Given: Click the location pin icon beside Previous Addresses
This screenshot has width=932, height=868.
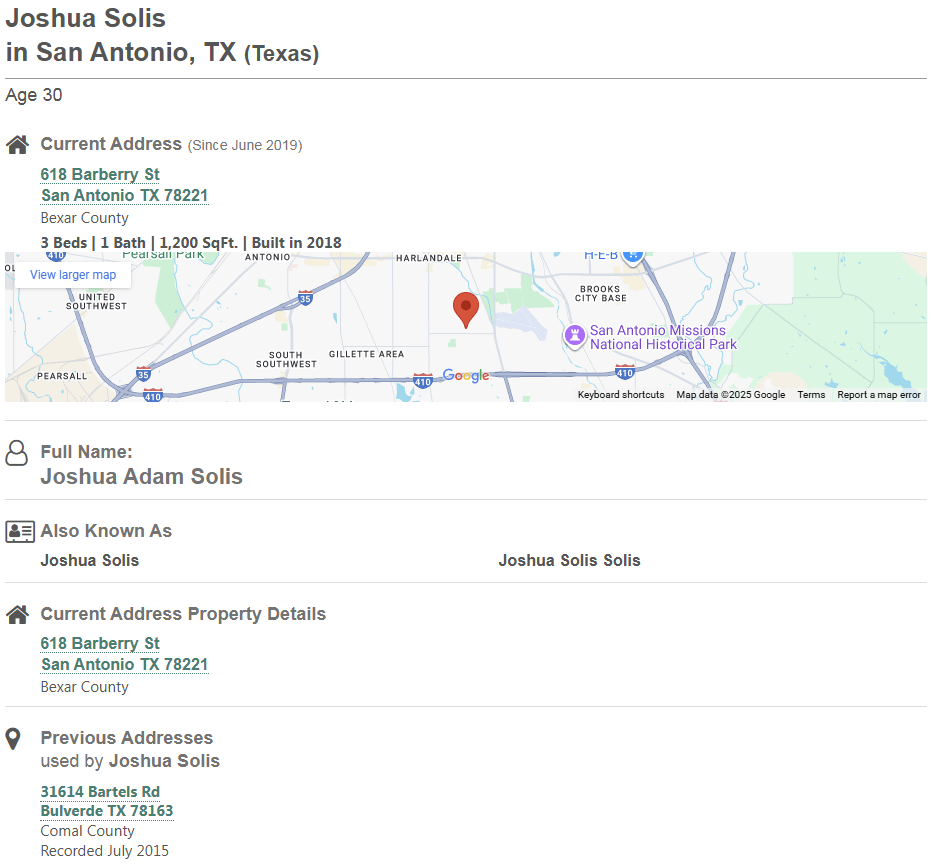Looking at the screenshot, I should pos(13,739).
